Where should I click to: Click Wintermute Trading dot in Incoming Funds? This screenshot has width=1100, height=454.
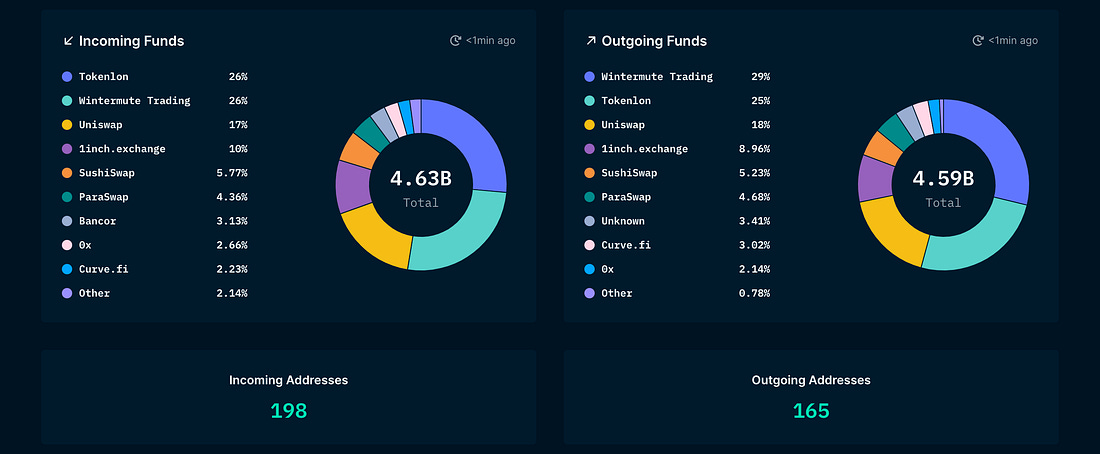67,100
